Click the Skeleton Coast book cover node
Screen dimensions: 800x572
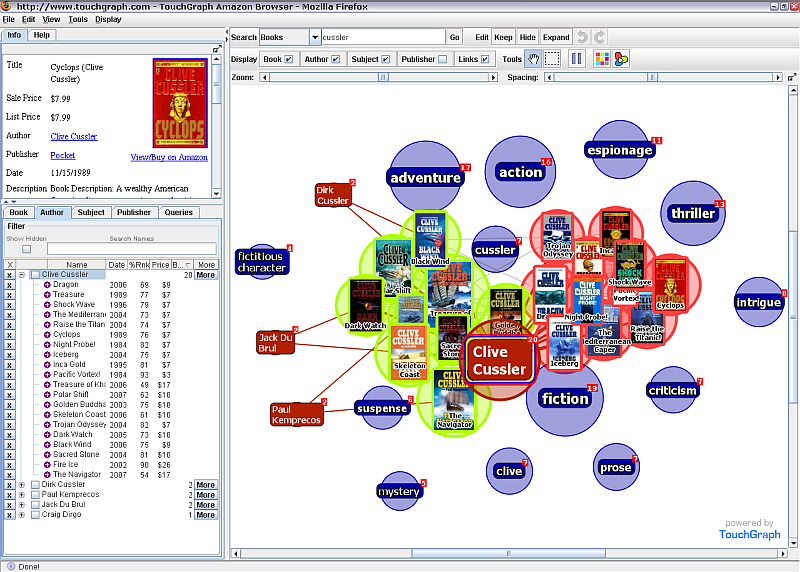tap(409, 353)
